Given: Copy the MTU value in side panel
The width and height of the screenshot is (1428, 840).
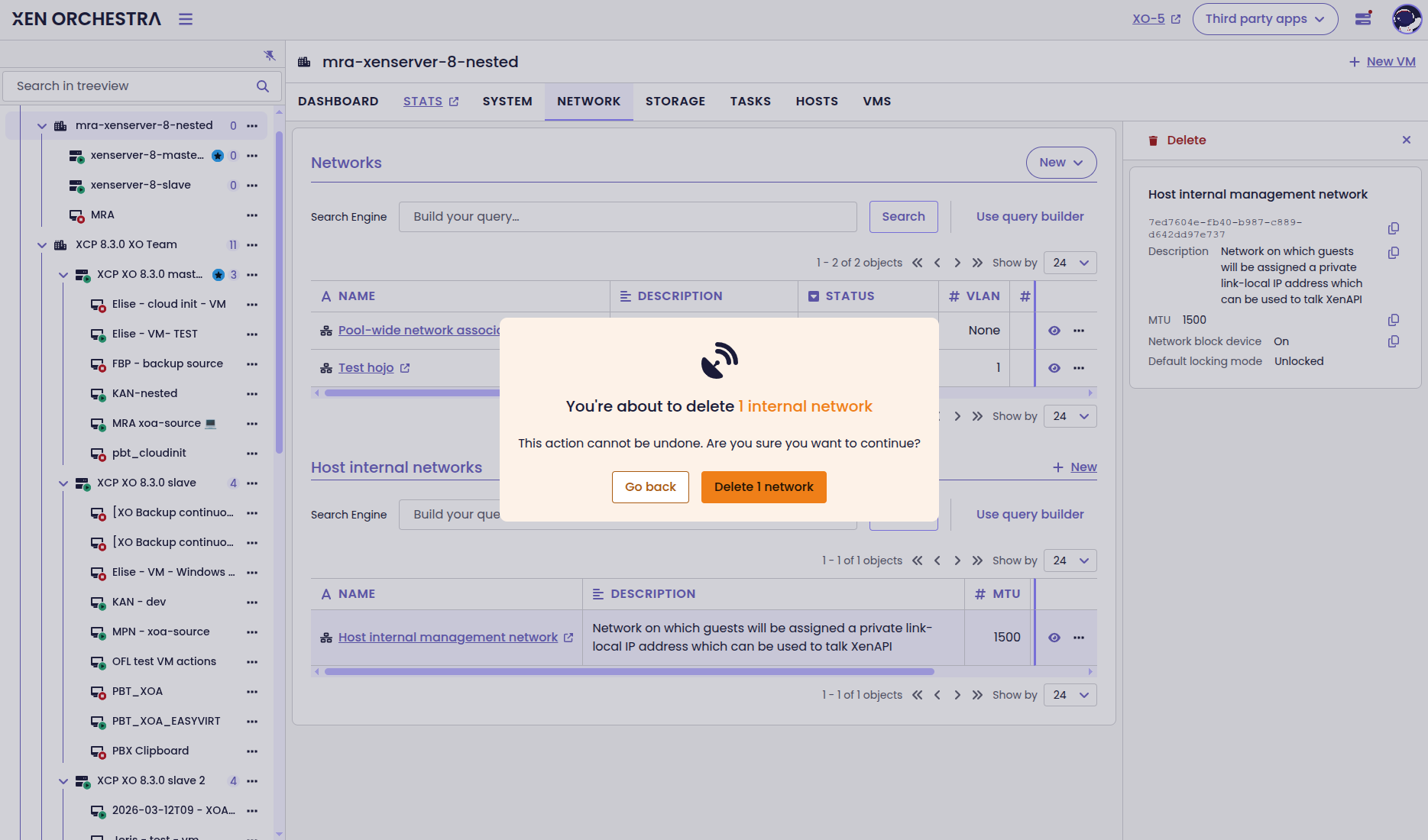Looking at the screenshot, I should (x=1394, y=320).
